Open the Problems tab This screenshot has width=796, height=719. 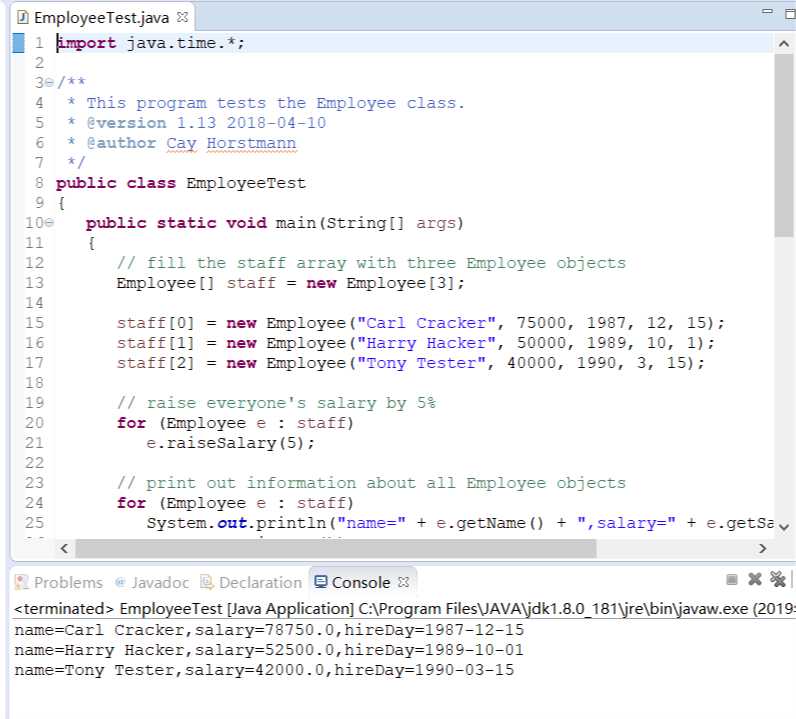click(59, 582)
